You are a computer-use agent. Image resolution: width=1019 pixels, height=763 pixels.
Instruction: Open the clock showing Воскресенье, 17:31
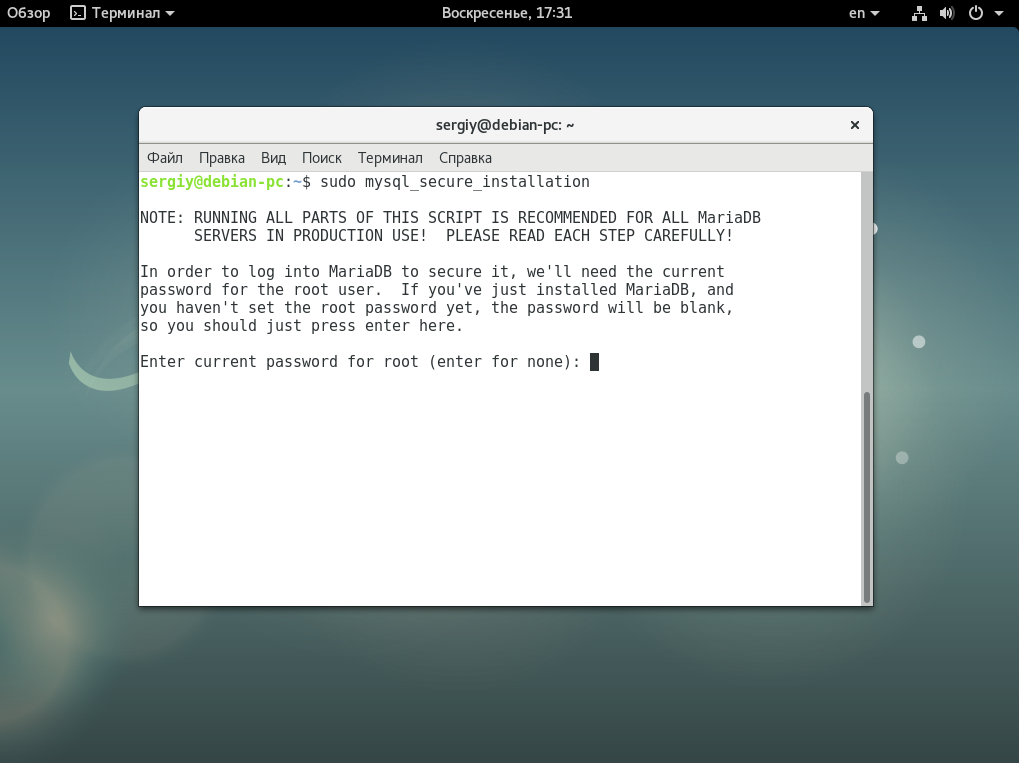(506, 13)
